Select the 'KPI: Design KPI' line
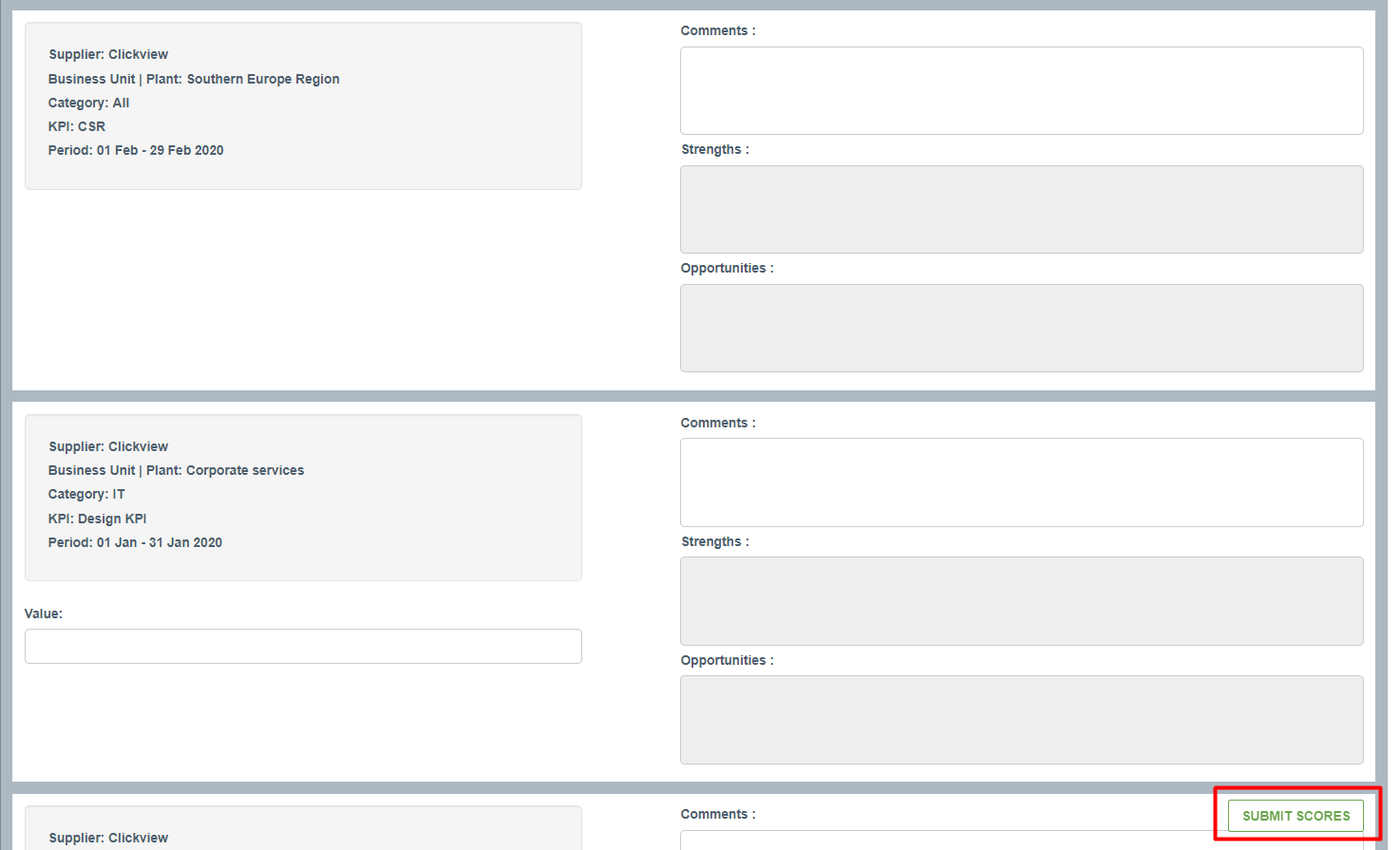Screen dimensions: 1400x850 97,519
